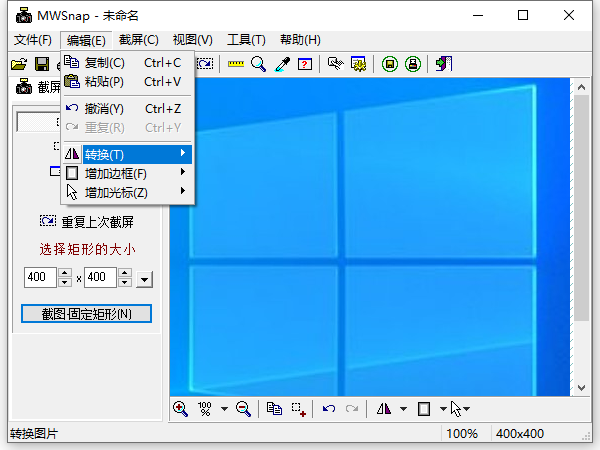The width and height of the screenshot is (600, 450).
Task: Increase width with up spinner
Action: [65, 273]
